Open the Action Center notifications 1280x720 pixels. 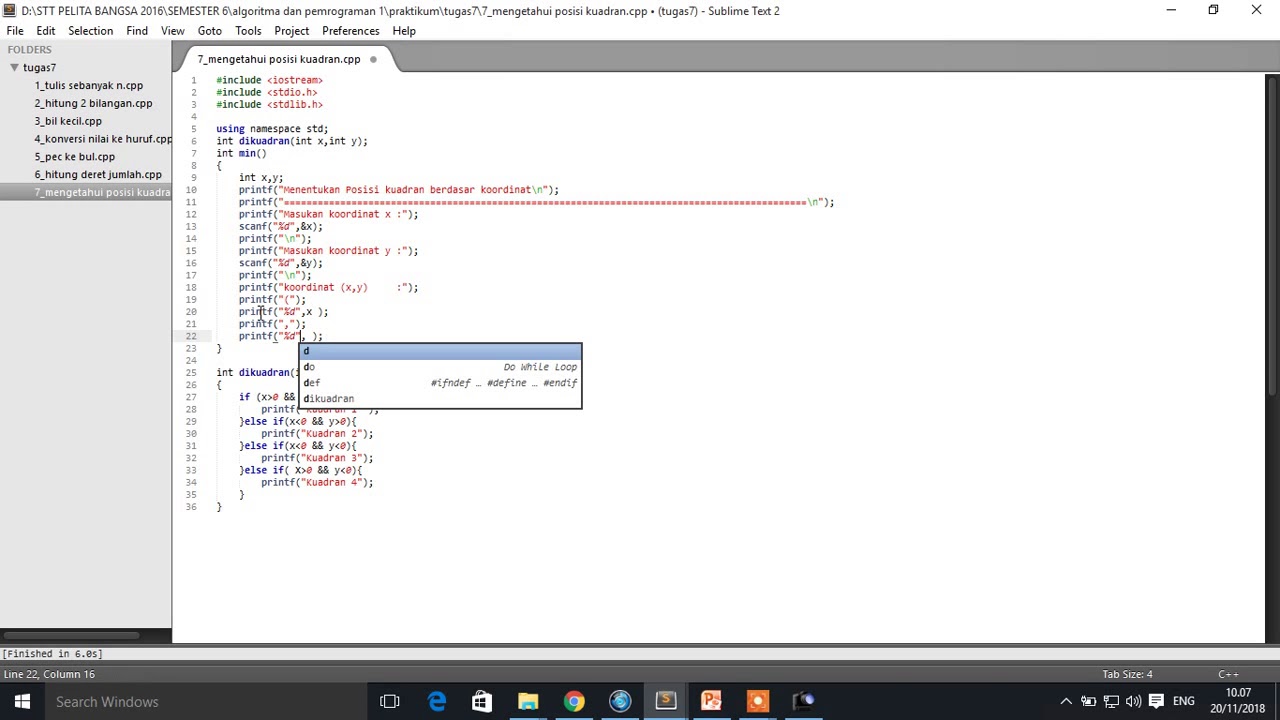point(1156,702)
